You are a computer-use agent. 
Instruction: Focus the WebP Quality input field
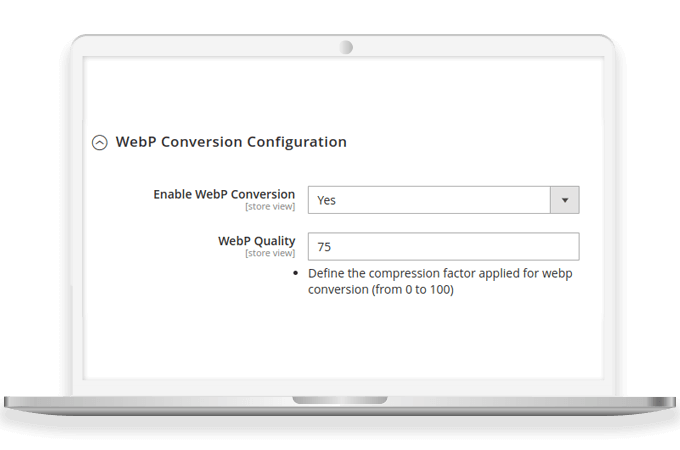point(442,246)
